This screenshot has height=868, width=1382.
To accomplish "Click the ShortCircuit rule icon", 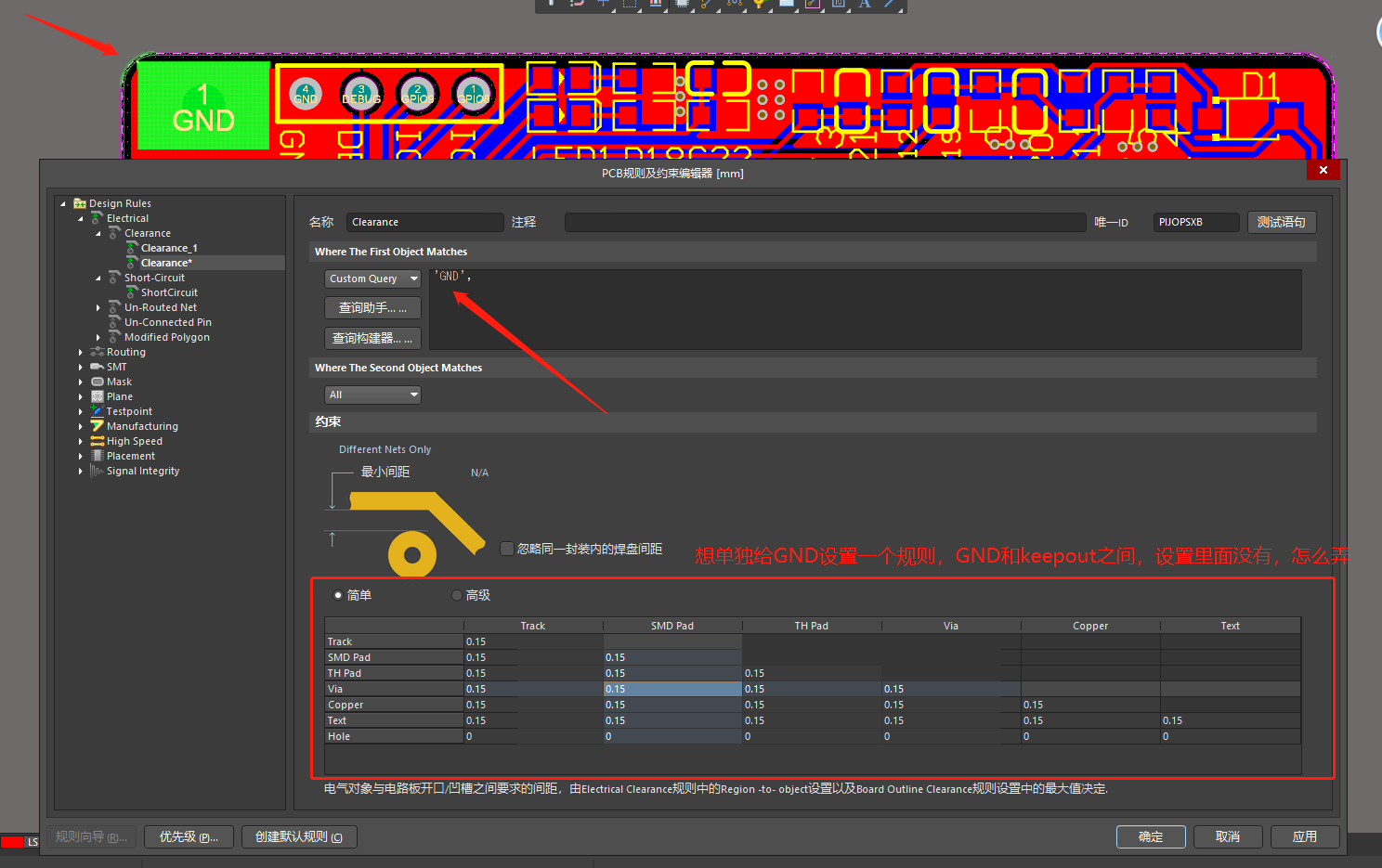I will click(x=132, y=292).
